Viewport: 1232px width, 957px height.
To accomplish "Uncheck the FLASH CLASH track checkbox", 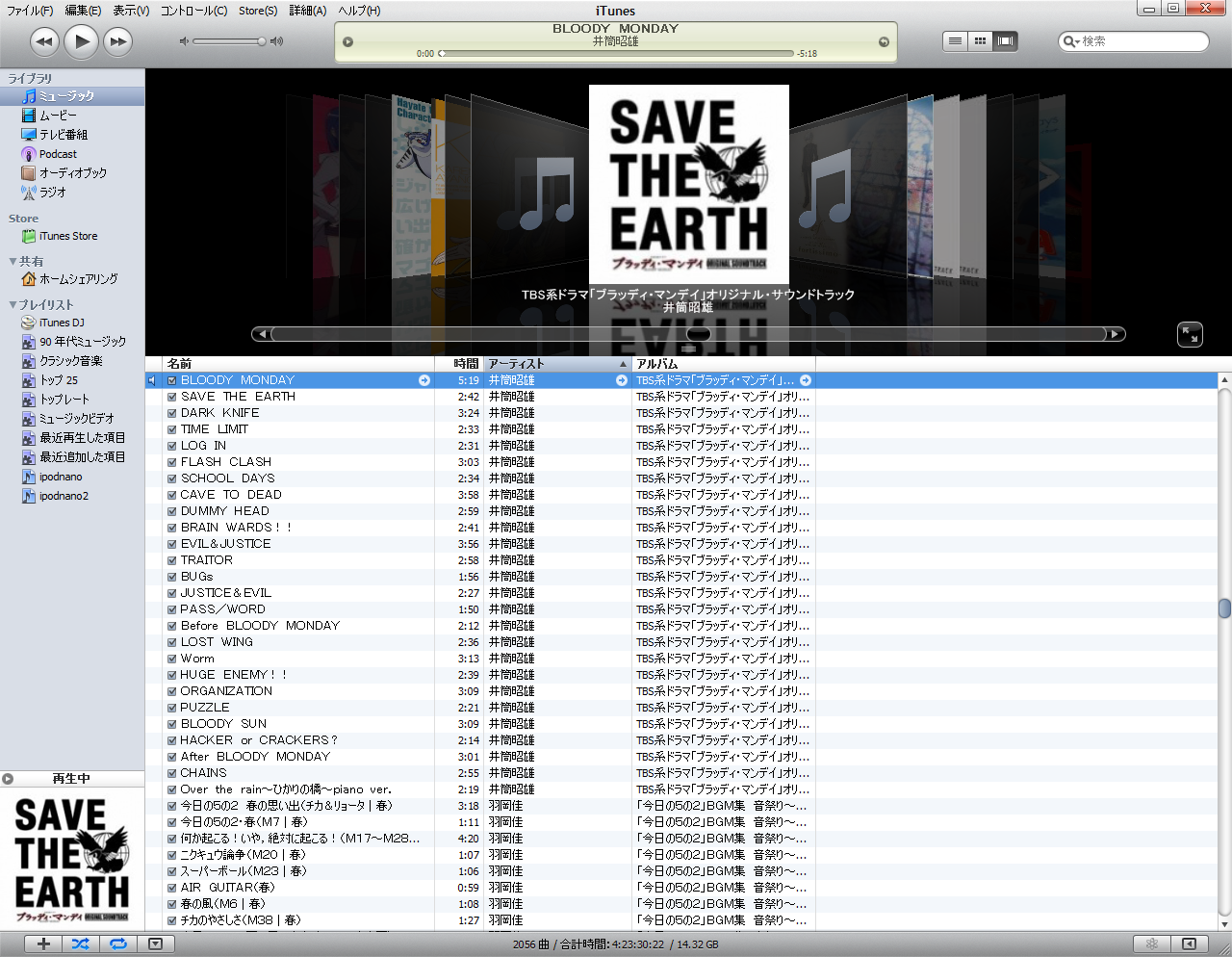I will click(x=172, y=462).
